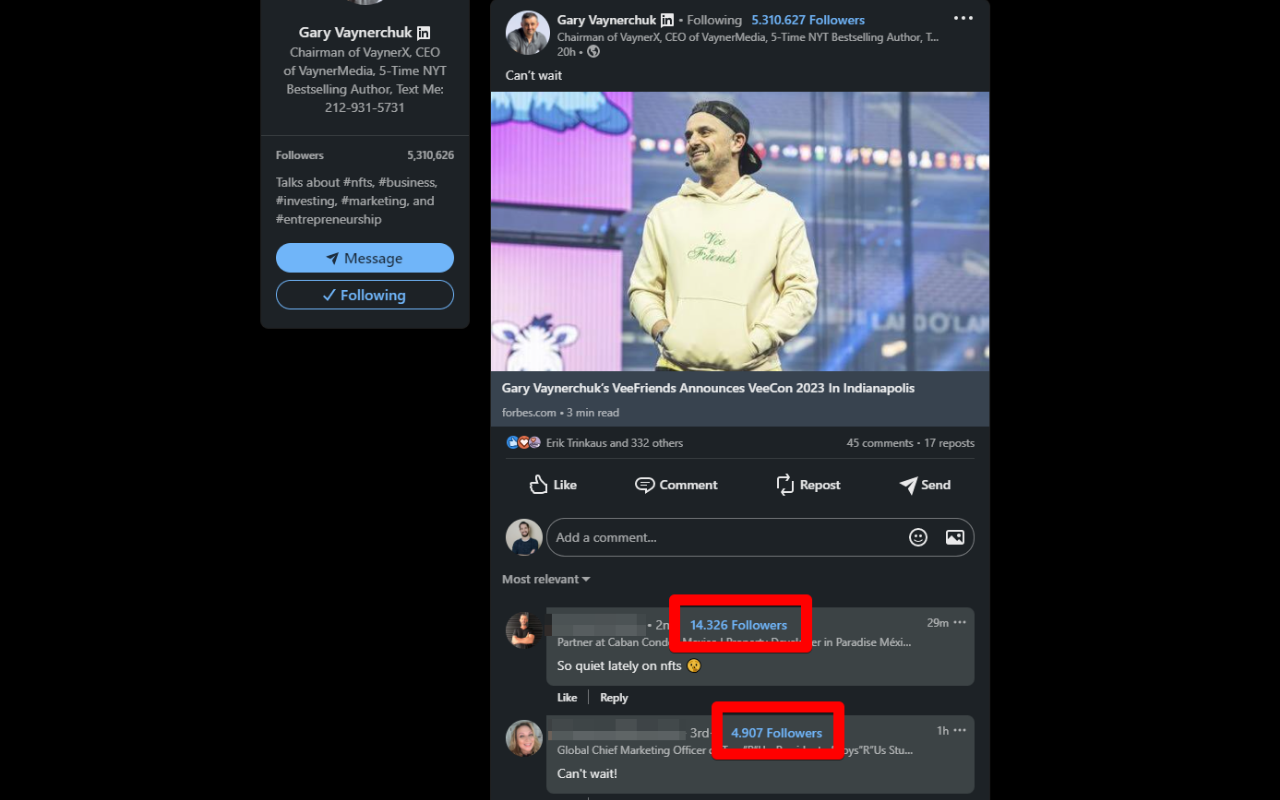Expand the Most relevant sort dropdown
Image resolution: width=1280 pixels, height=800 pixels.
pos(546,579)
